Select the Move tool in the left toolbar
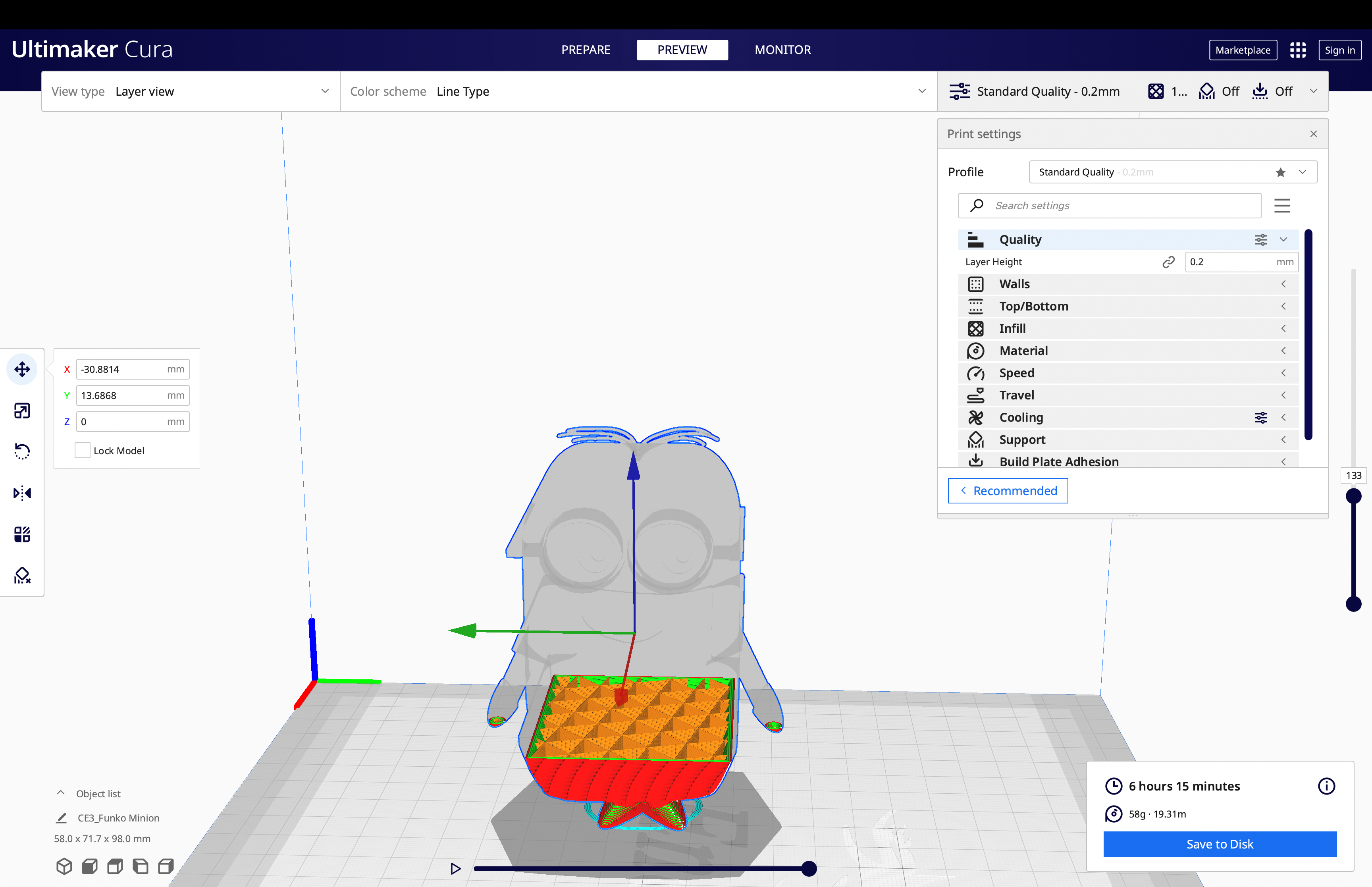 point(22,369)
